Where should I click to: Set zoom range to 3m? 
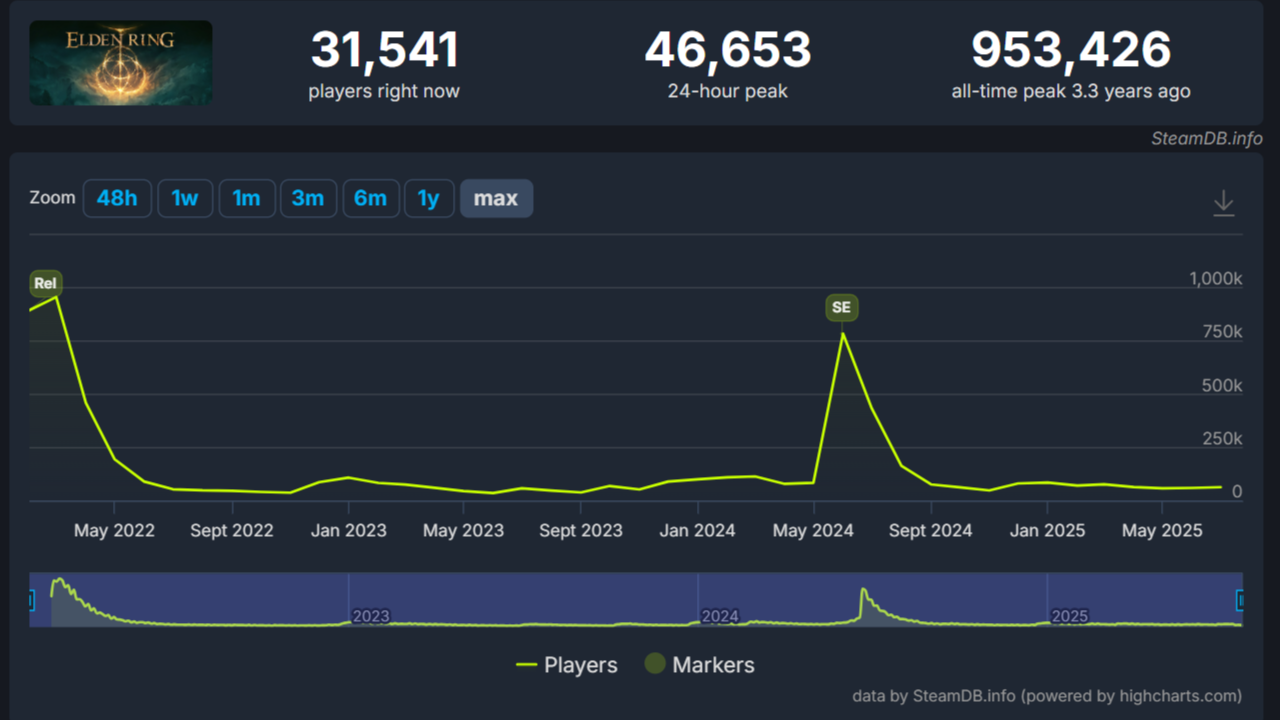tap(308, 198)
